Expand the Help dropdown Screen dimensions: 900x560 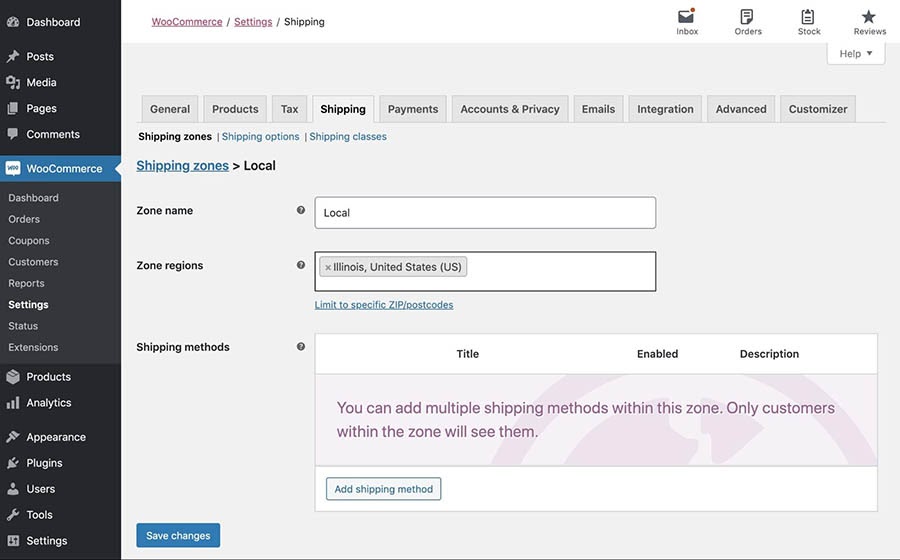(855, 54)
